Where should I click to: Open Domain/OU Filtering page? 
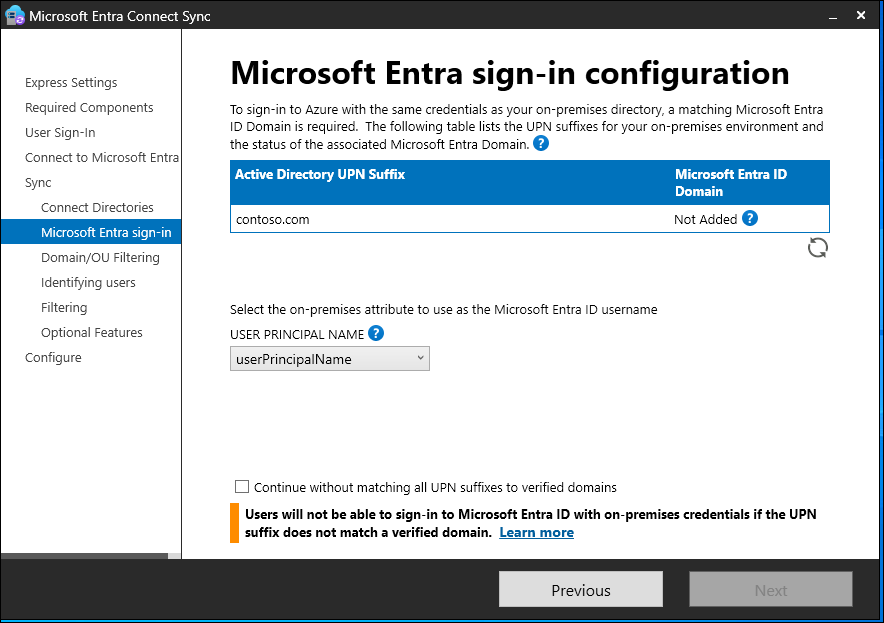coord(100,258)
